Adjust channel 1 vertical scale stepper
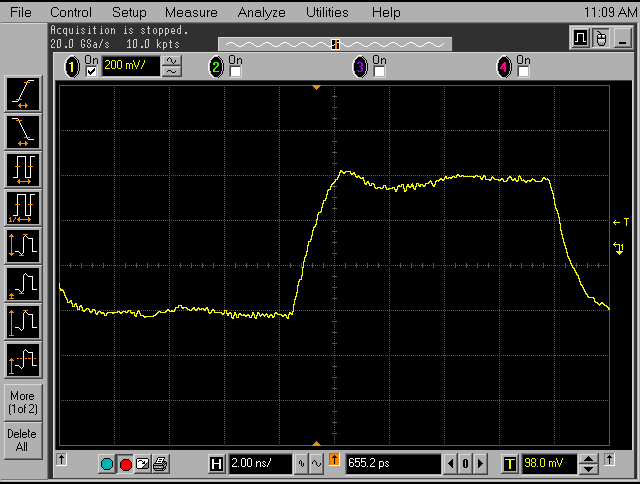The width and height of the screenshot is (640, 484). click(x=173, y=67)
